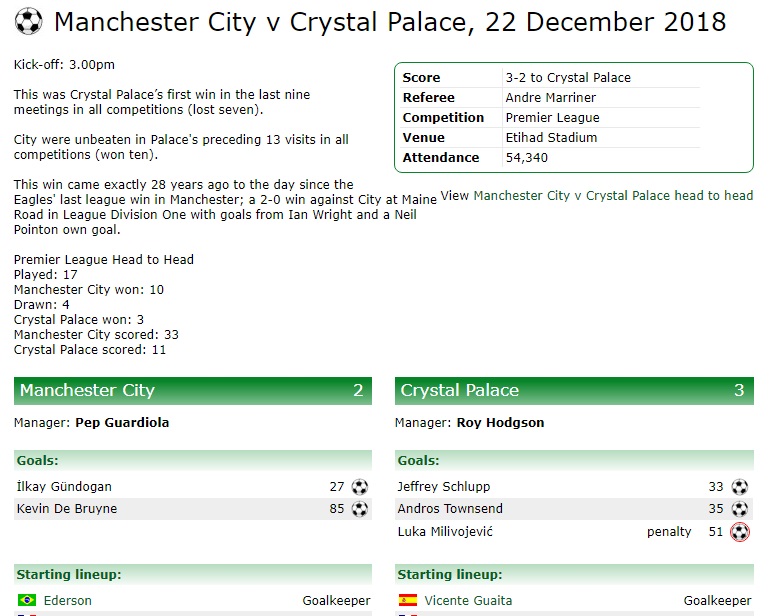This screenshot has height=616, width=772.
Task: Click player name Ederson in starting lineup
Action: [67, 601]
